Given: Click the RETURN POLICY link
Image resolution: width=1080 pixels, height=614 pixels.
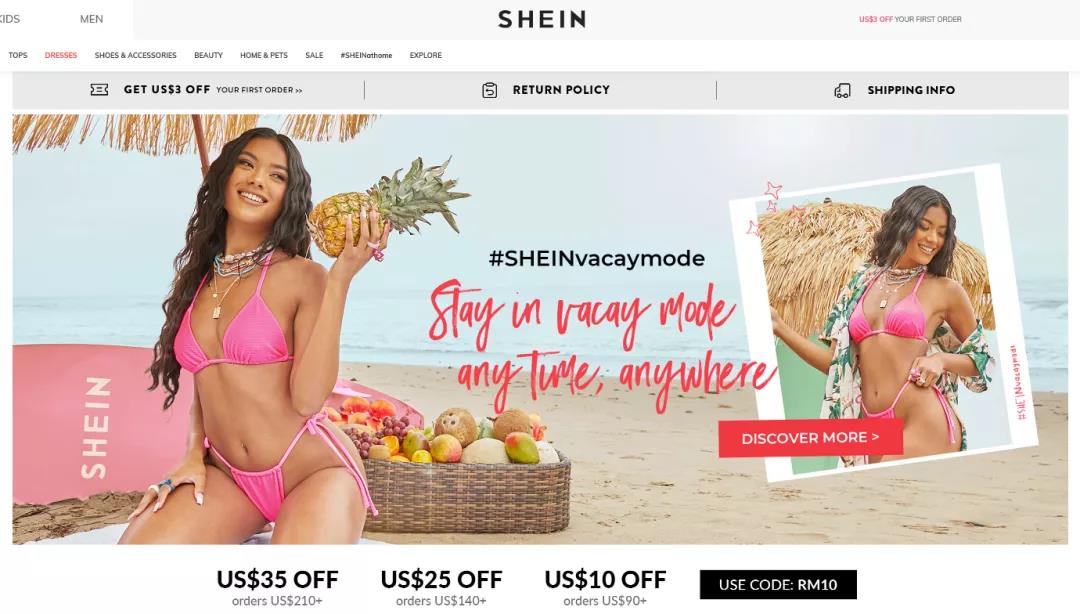Looking at the screenshot, I should 561,90.
